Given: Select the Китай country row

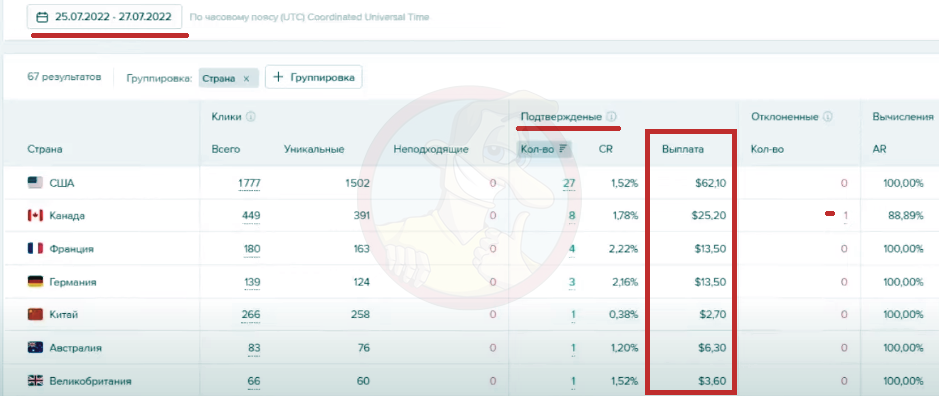Looking at the screenshot, I should tap(470, 315).
